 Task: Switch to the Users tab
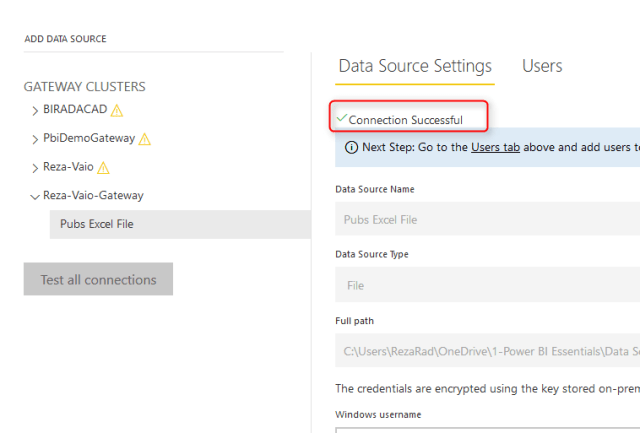click(x=542, y=66)
